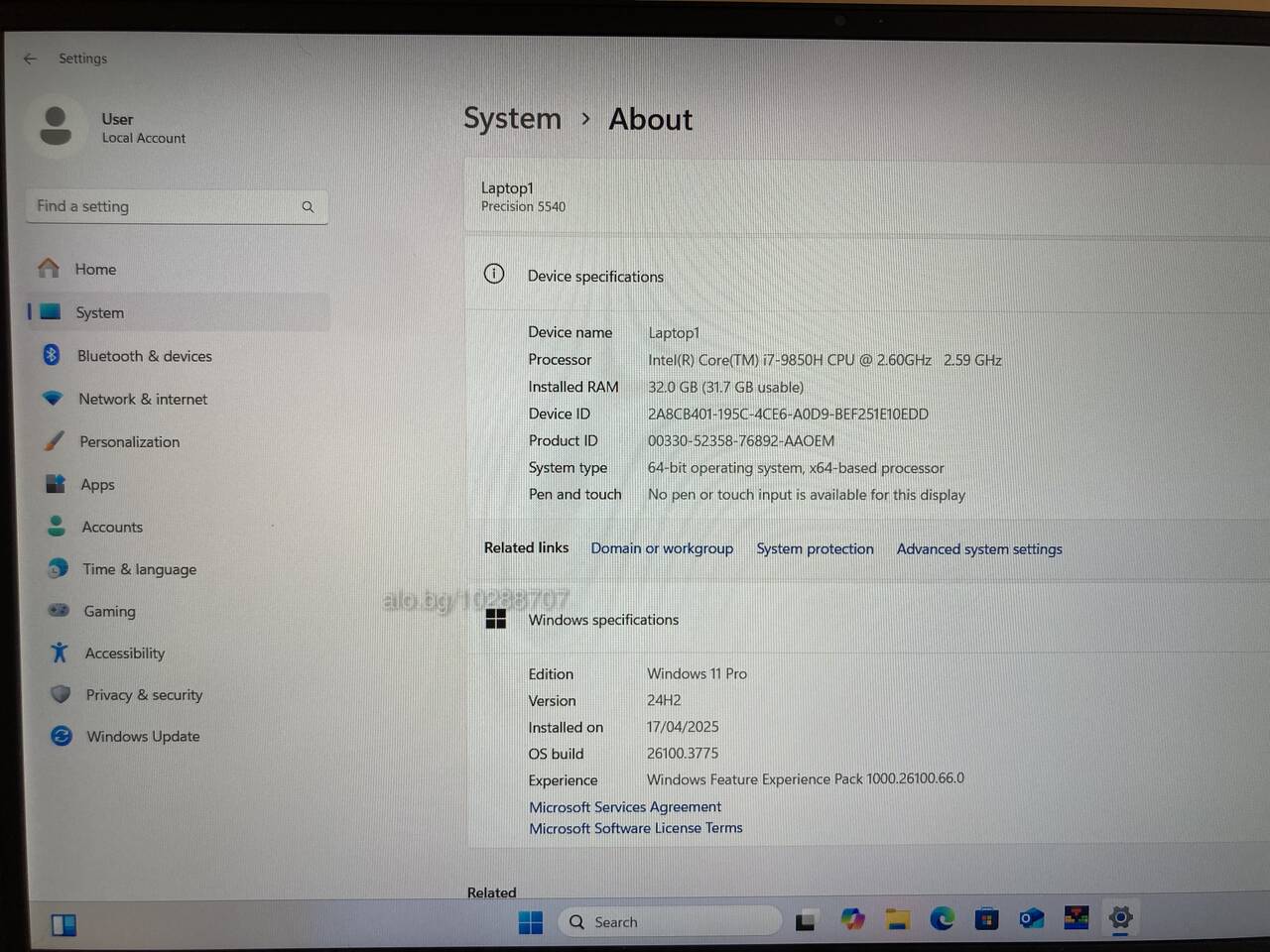1270x952 pixels.
Task: Click the Home house icon
Action: (49, 268)
